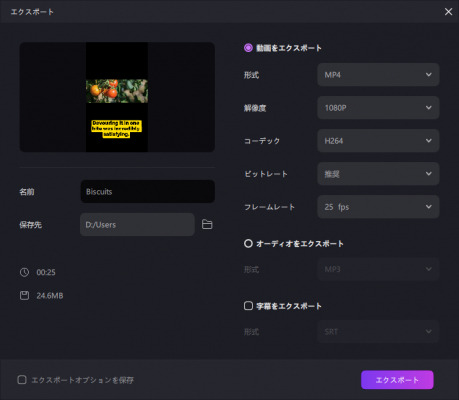
Task: Click the yellow caption text in preview
Action: tap(116, 129)
